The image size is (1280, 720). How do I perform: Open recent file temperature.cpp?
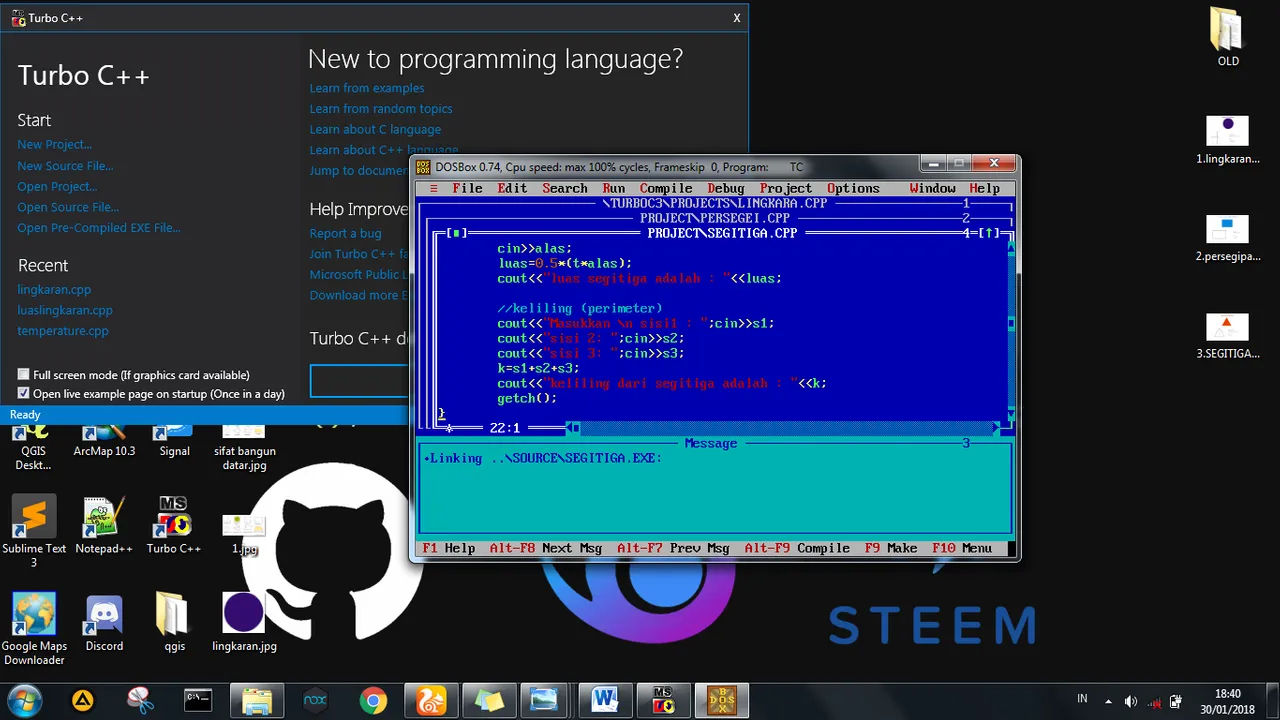pyautogui.click(x=63, y=331)
